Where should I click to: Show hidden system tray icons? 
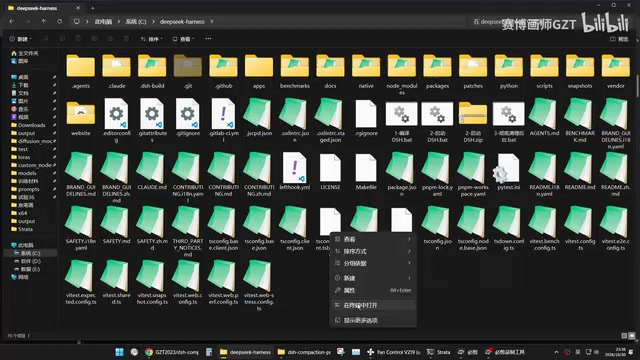pyautogui.click(x=556, y=352)
